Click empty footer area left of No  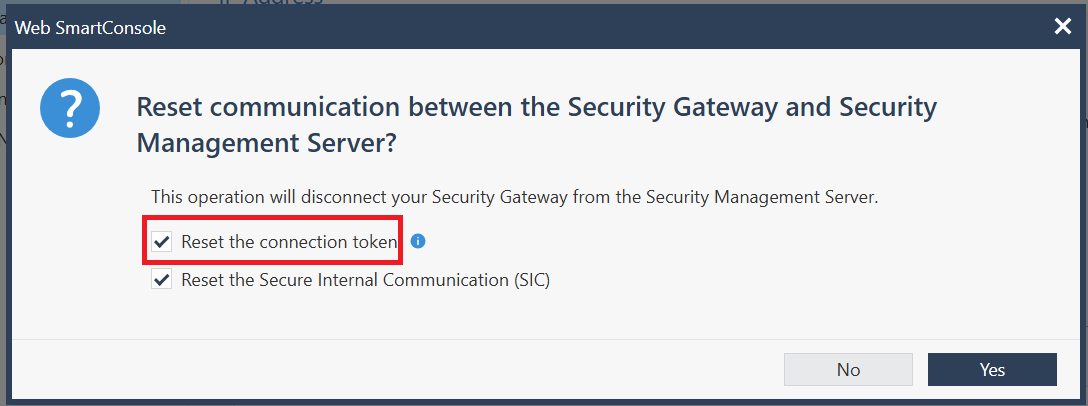coord(396,370)
